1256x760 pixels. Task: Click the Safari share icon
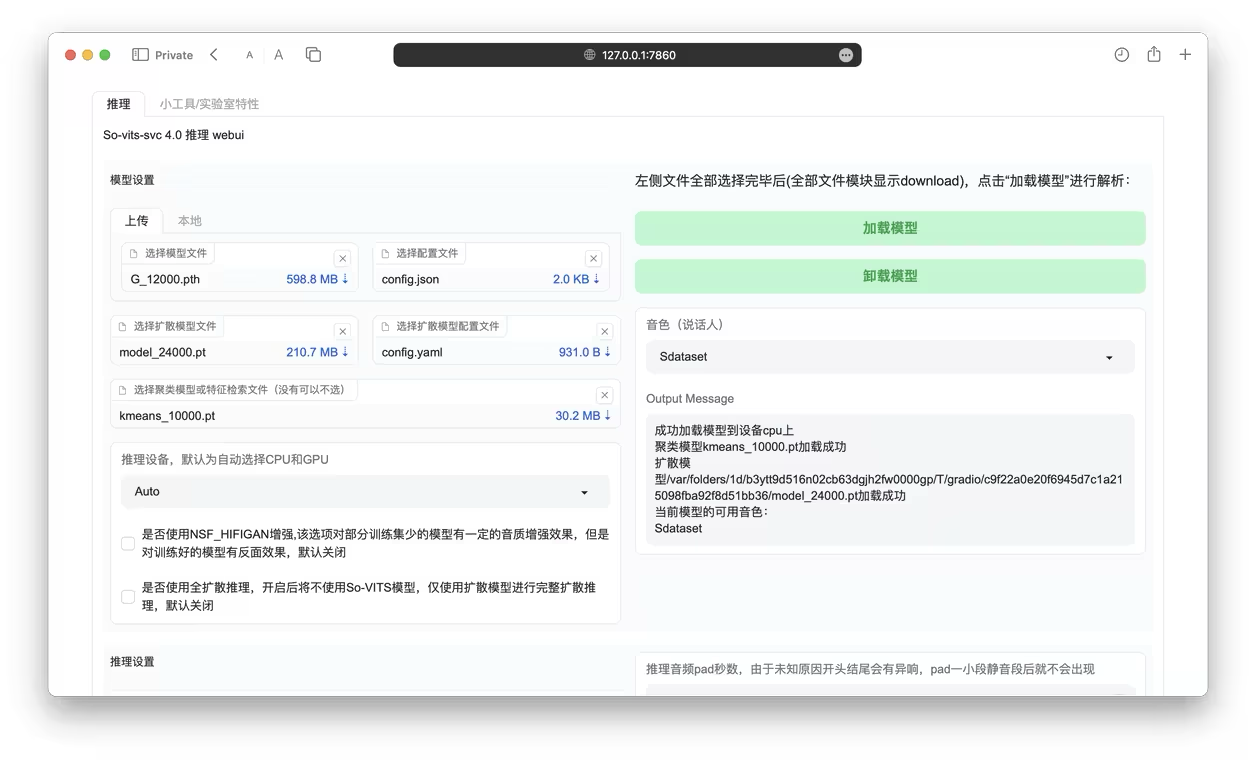tap(1154, 55)
